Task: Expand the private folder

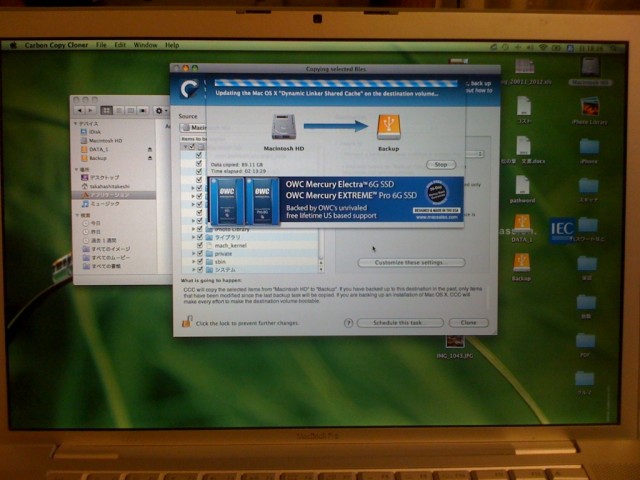Action: click(x=193, y=253)
